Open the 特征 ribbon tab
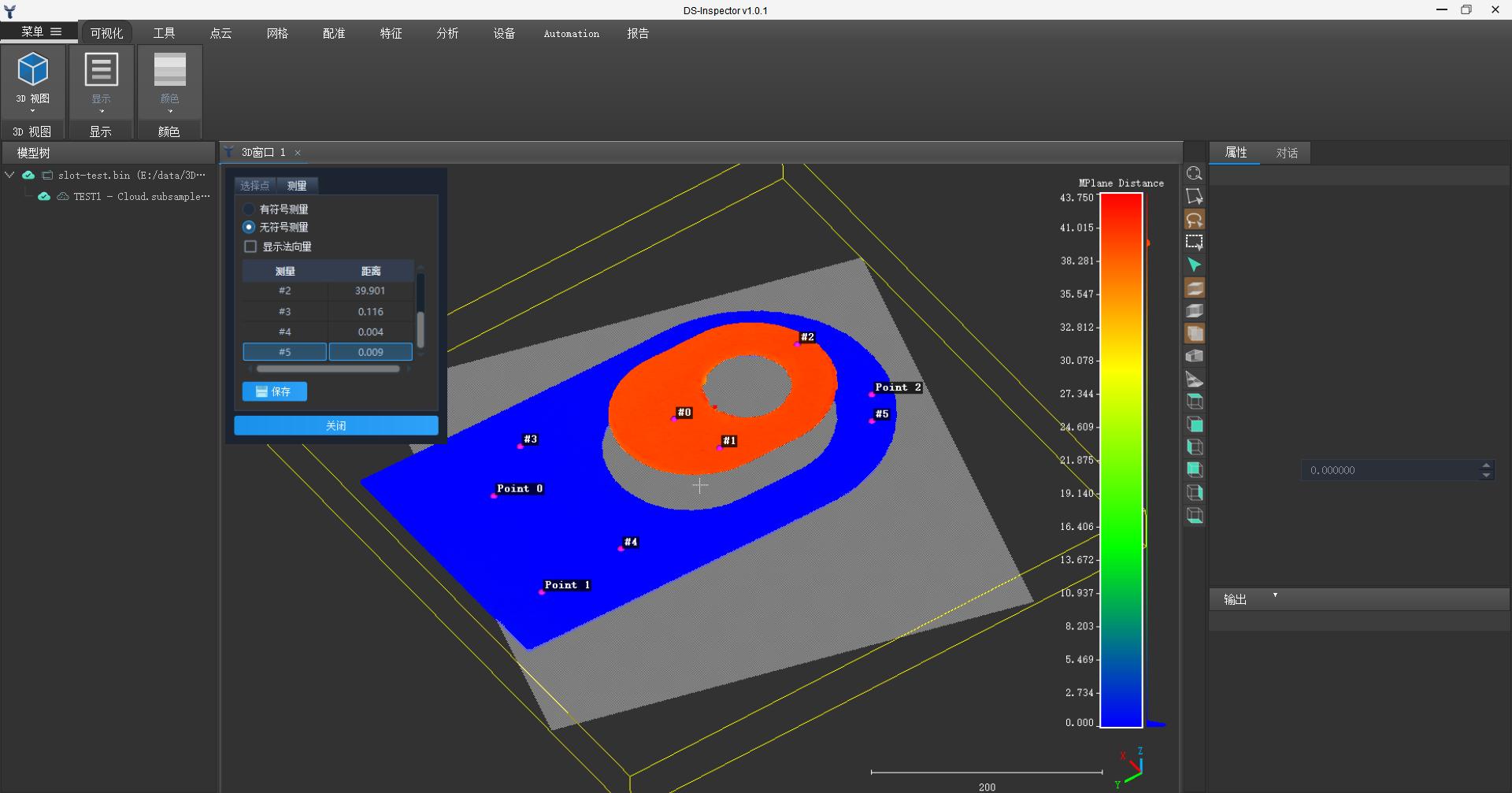This screenshot has width=1512, height=793. click(391, 33)
